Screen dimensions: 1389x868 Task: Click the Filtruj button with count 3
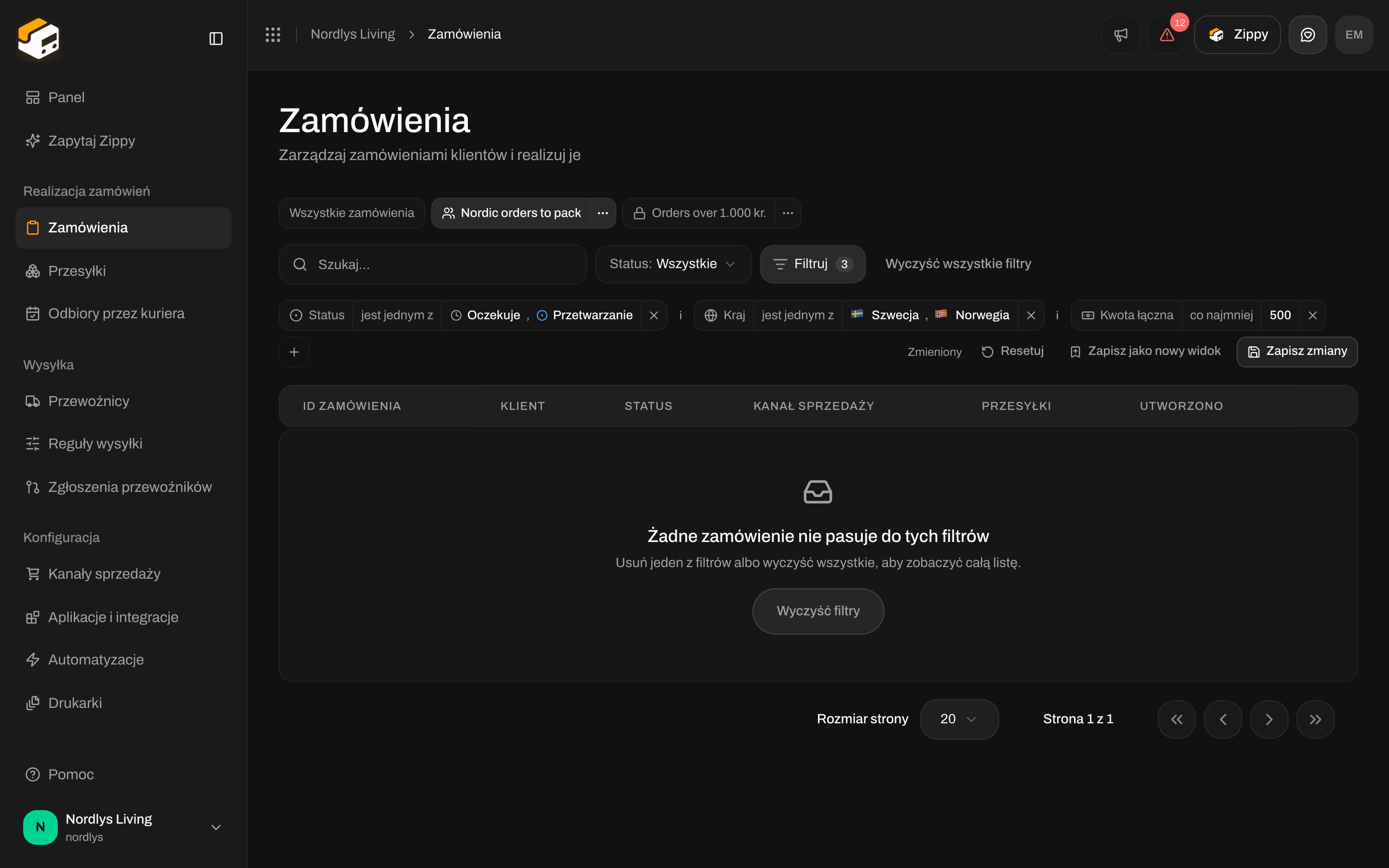click(813, 264)
